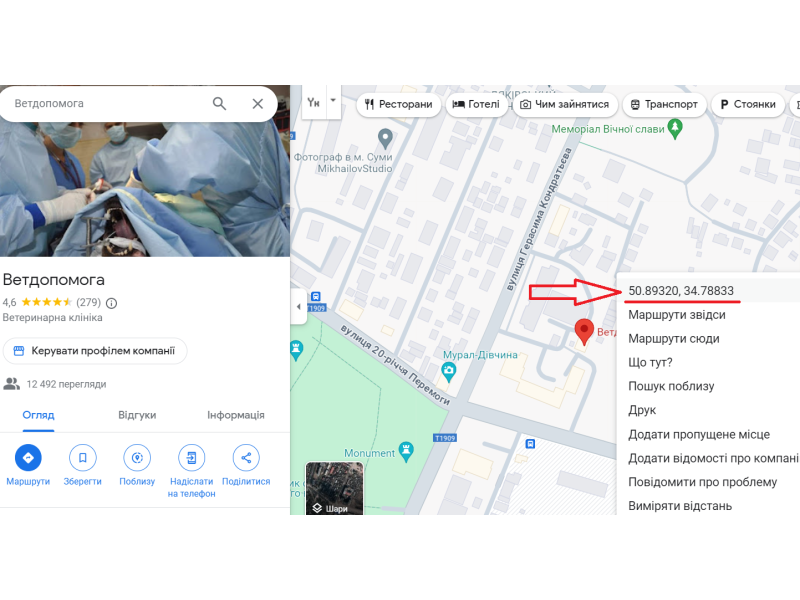
Task: Switch to the Відгуки tab
Action: click(137, 415)
